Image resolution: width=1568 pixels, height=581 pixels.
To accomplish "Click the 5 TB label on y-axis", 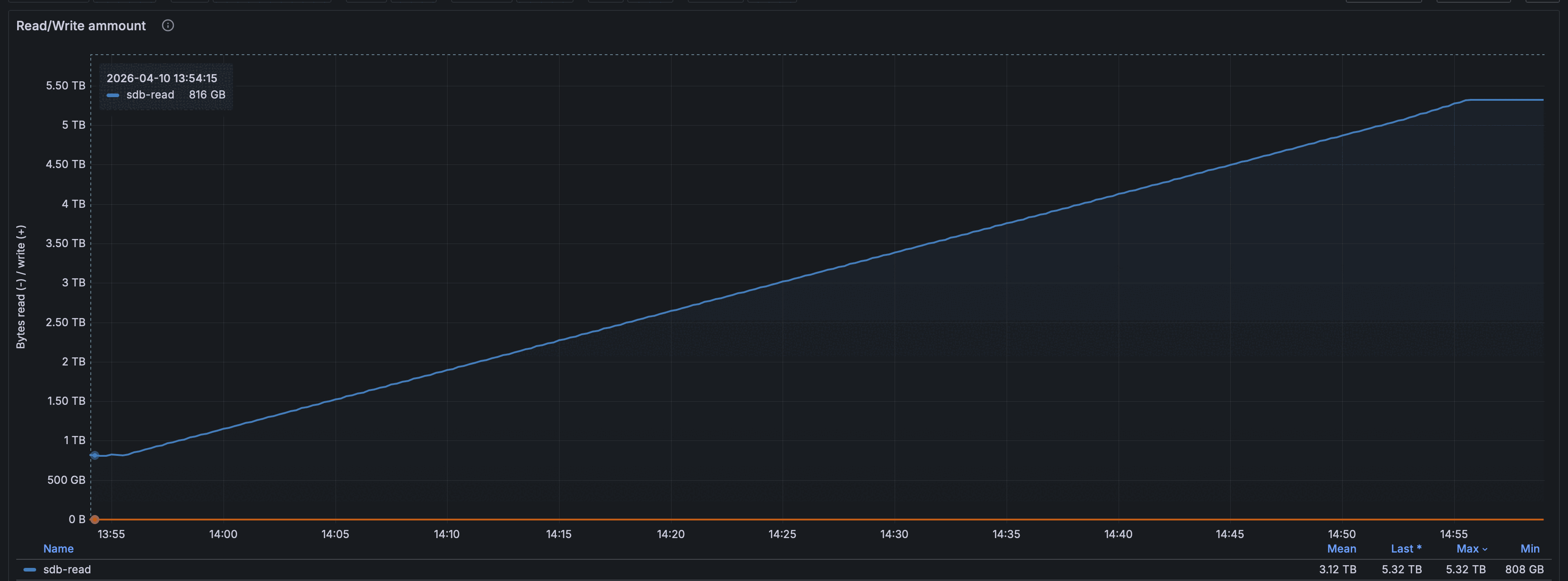I will click(73, 125).
